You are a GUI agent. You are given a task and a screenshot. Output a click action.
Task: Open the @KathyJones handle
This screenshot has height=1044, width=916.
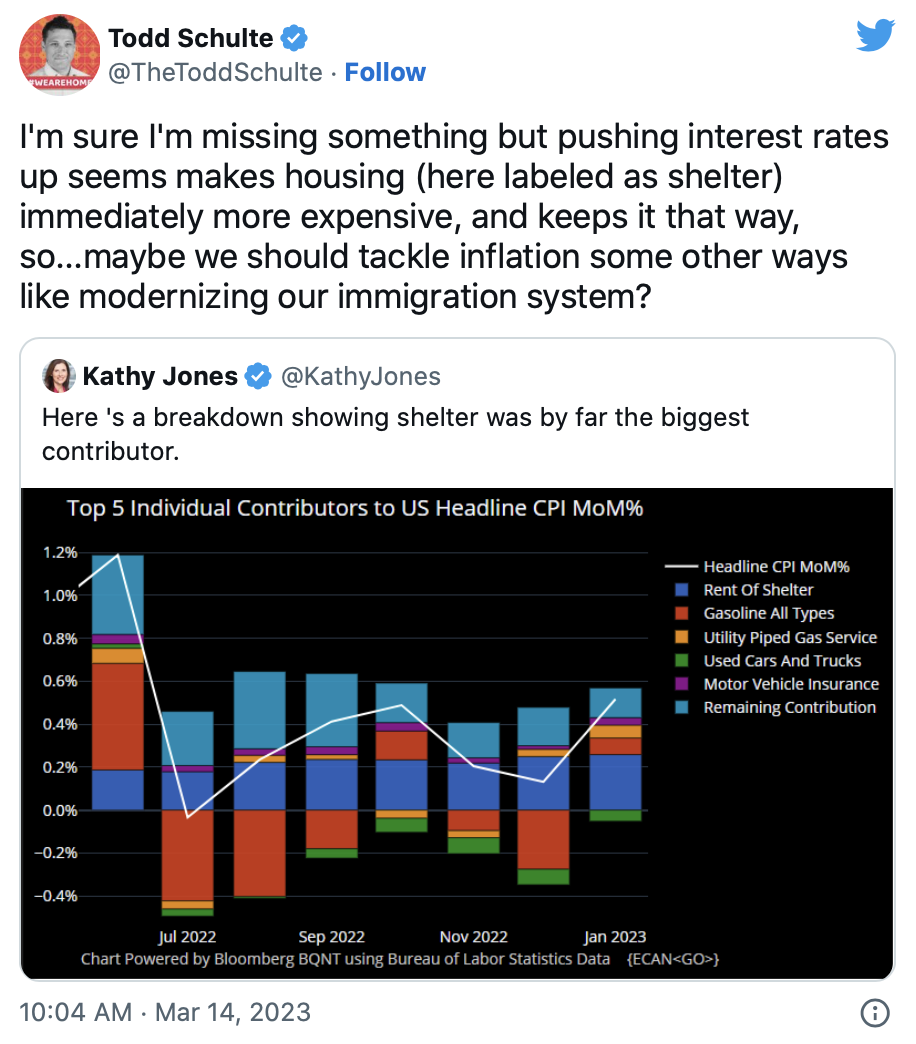click(x=360, y=377)
